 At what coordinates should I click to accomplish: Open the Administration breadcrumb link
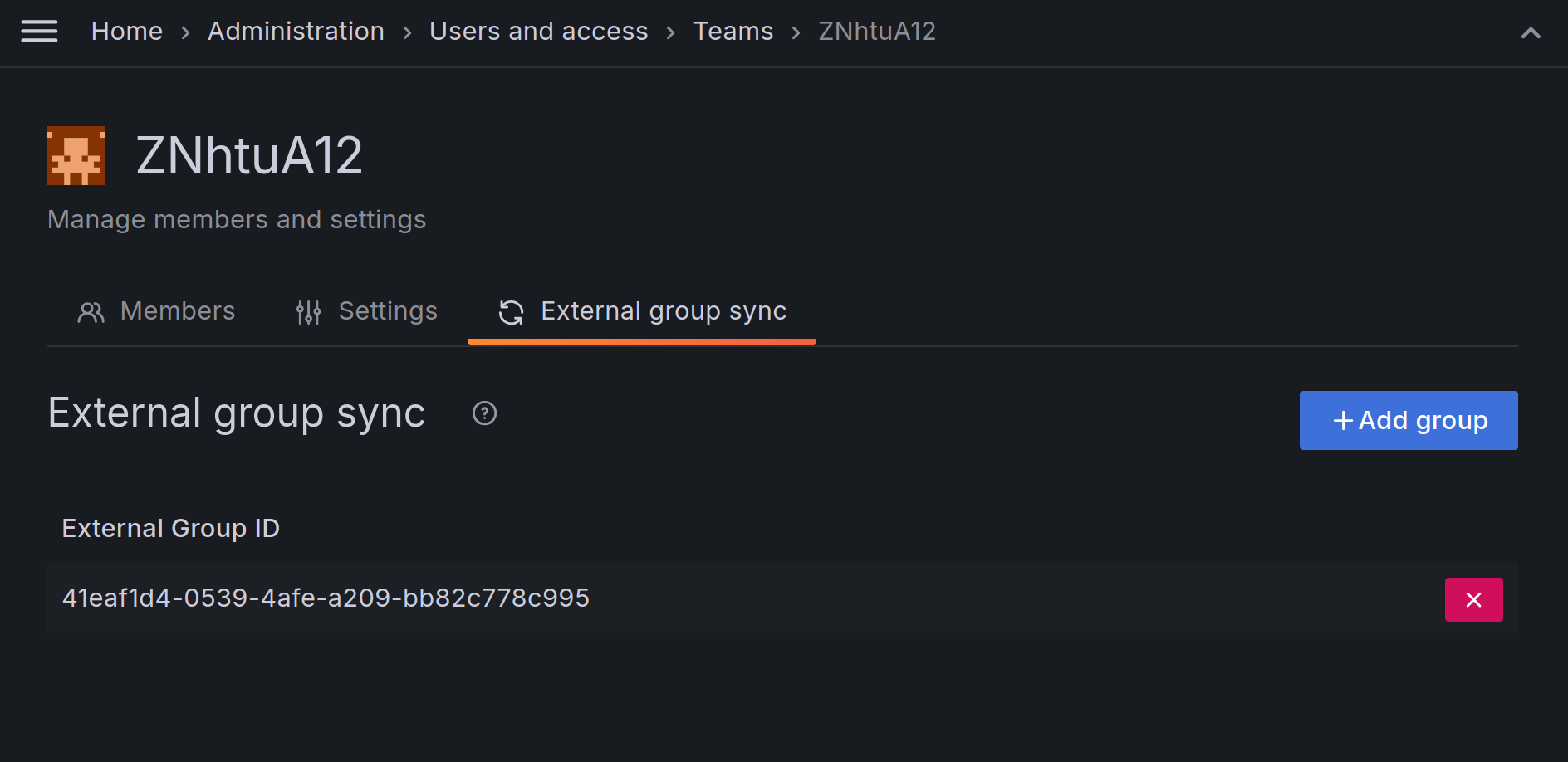click(295, 31)
